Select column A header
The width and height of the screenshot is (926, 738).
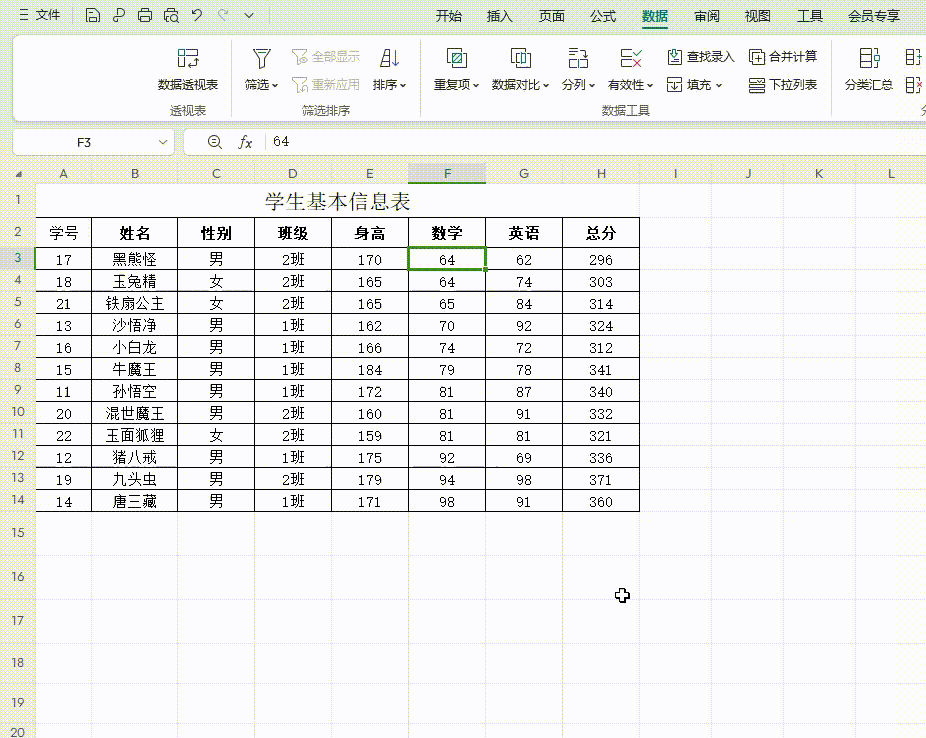64,174
